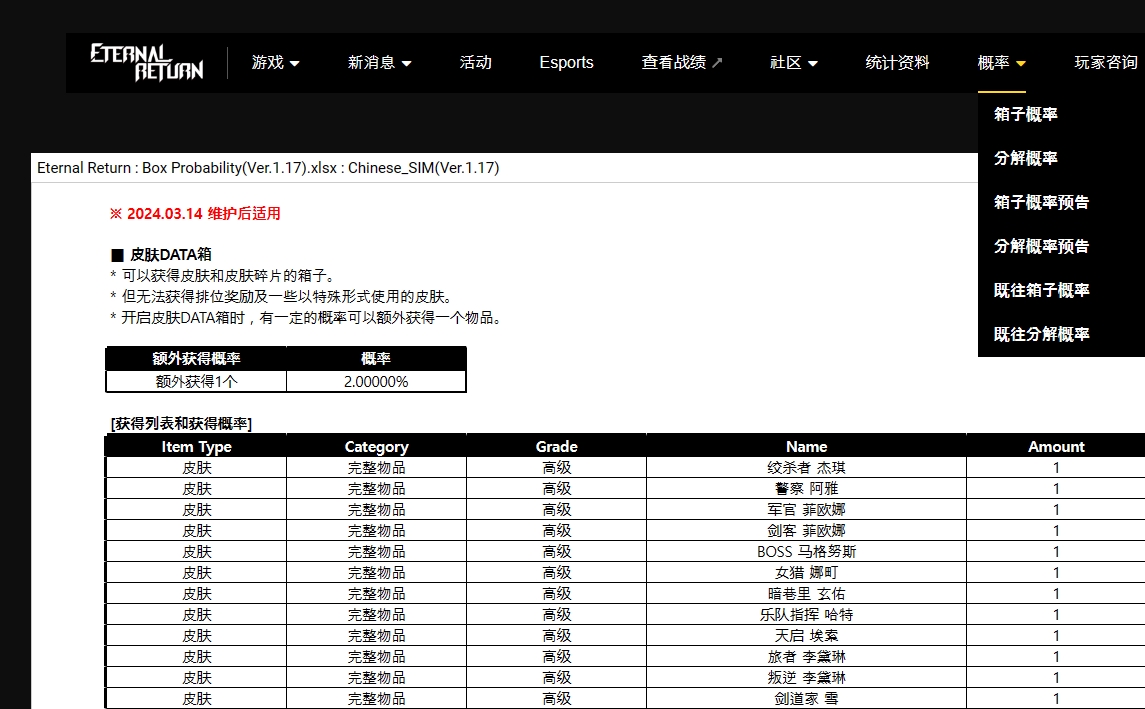The height and width of the screenshot is (709, 1145).
Task: Click the BOSS 马格努斯 name cell
Action: point(806,552)
